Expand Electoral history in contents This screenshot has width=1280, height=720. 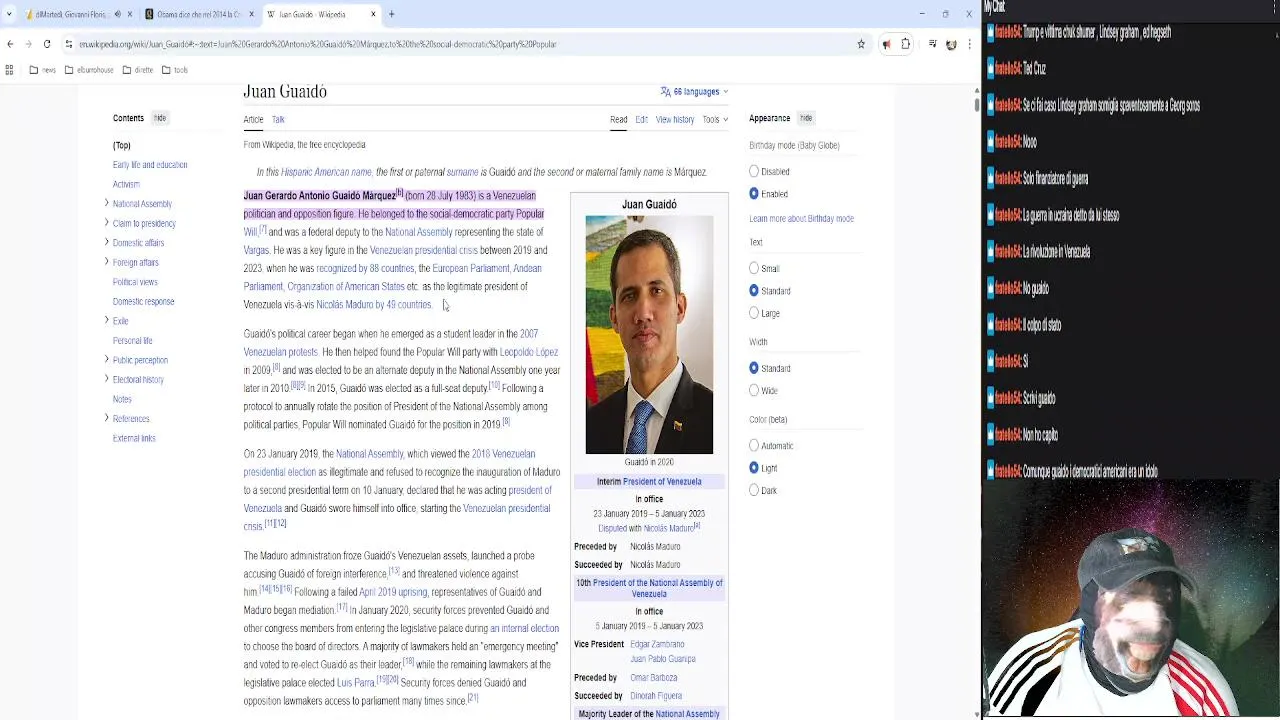[x=106, y=380]
